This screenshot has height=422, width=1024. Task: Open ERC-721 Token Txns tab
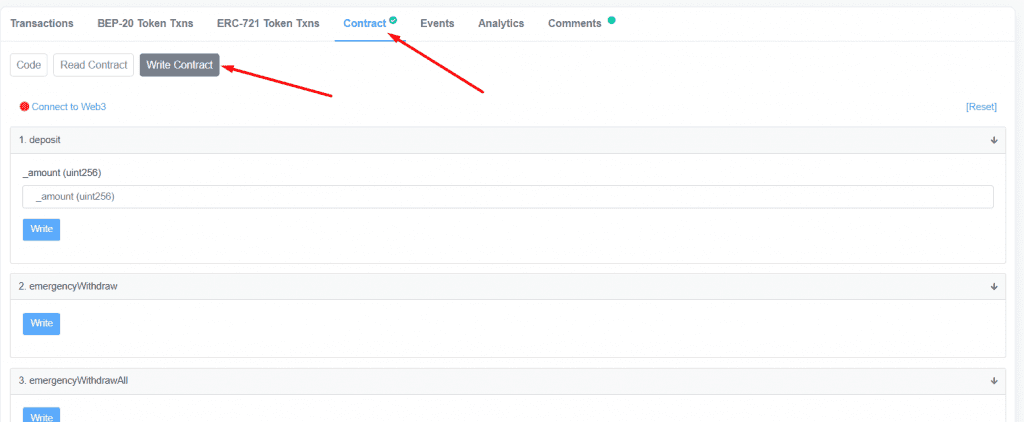[x=268, y=24]
